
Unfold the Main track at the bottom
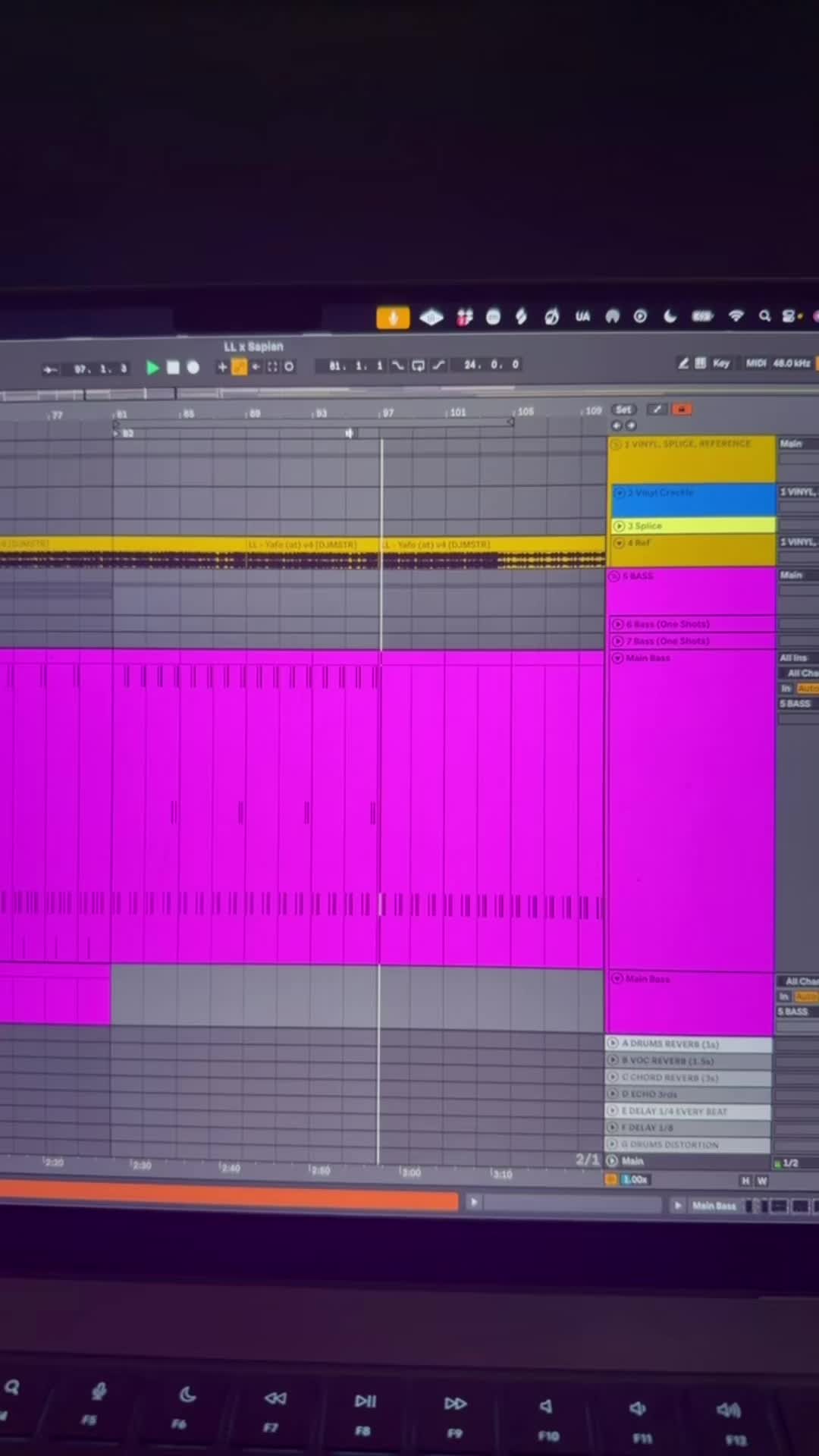pos(613,1161)
